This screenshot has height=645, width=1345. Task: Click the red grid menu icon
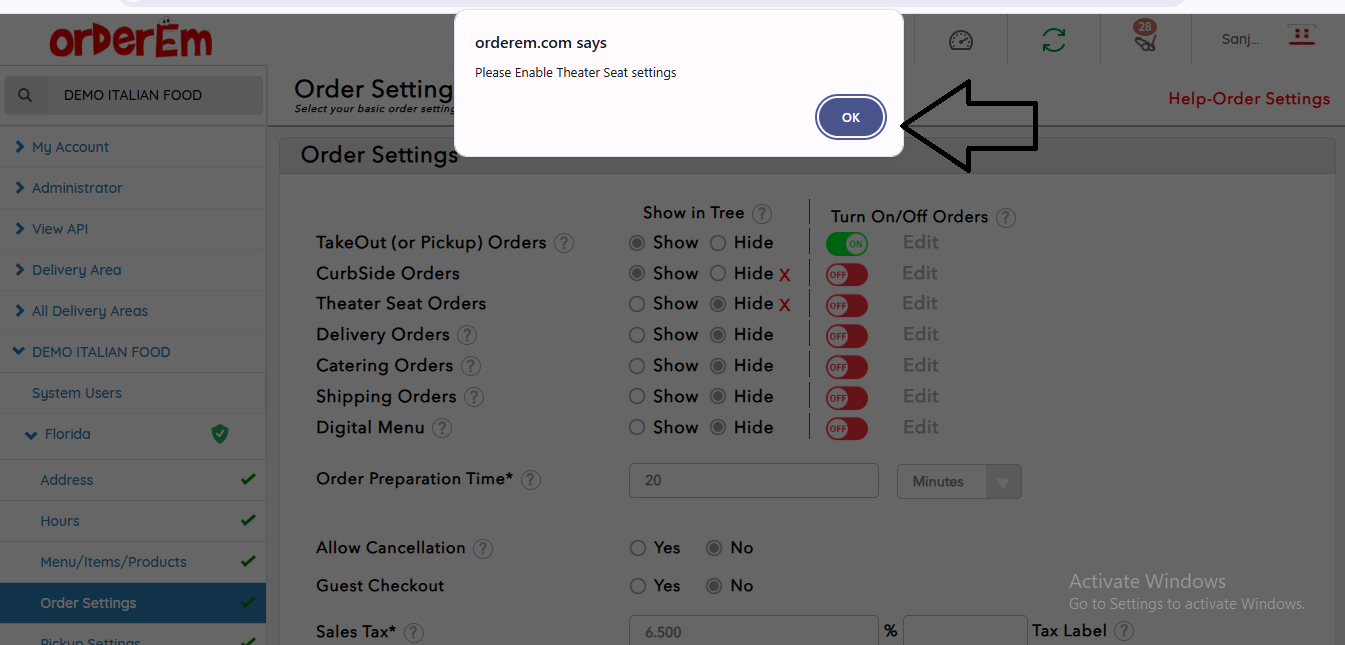click(x=1302, y=37)
